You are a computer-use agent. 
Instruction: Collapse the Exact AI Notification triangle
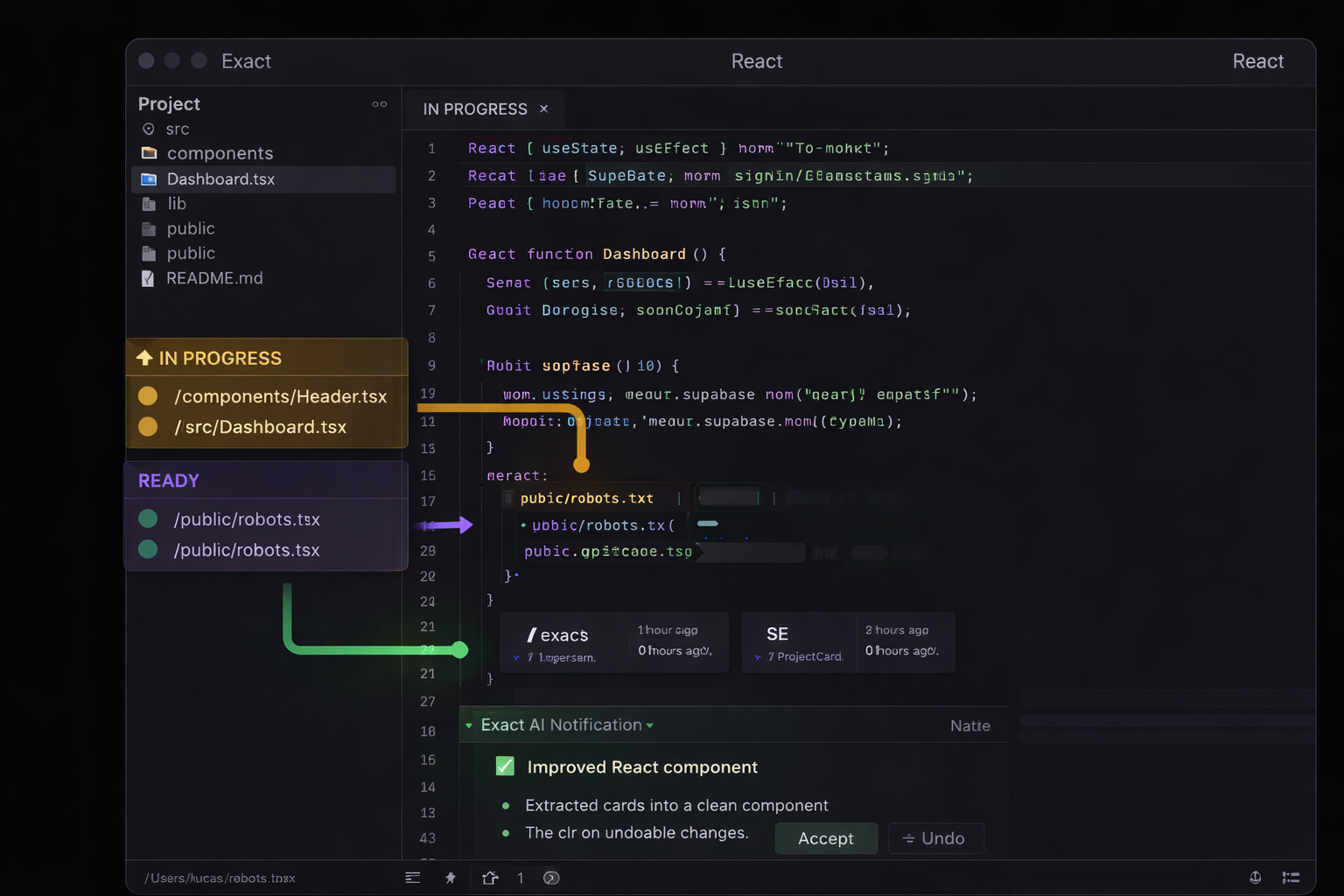[469, 725]
